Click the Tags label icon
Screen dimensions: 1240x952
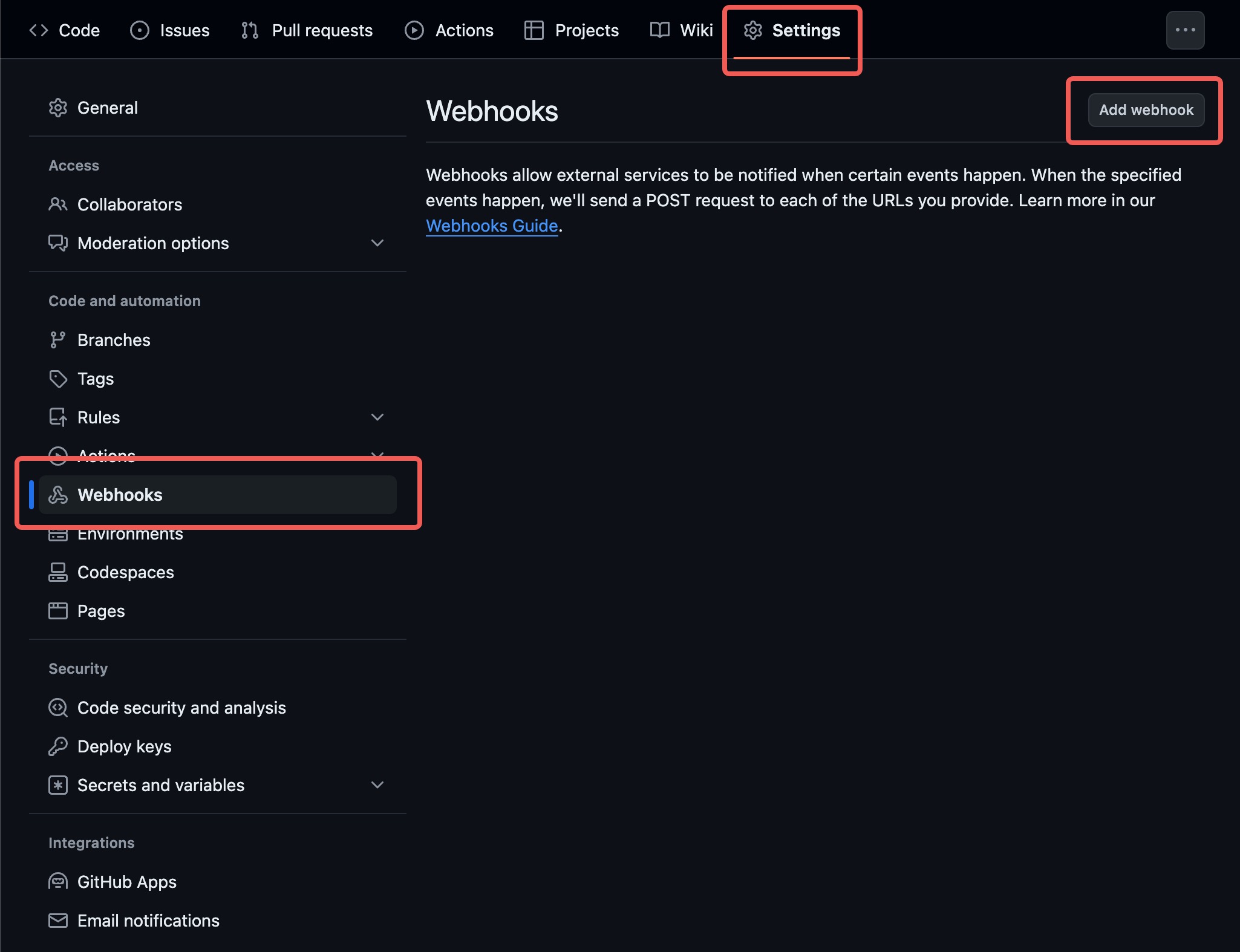(x=58, y=379)
